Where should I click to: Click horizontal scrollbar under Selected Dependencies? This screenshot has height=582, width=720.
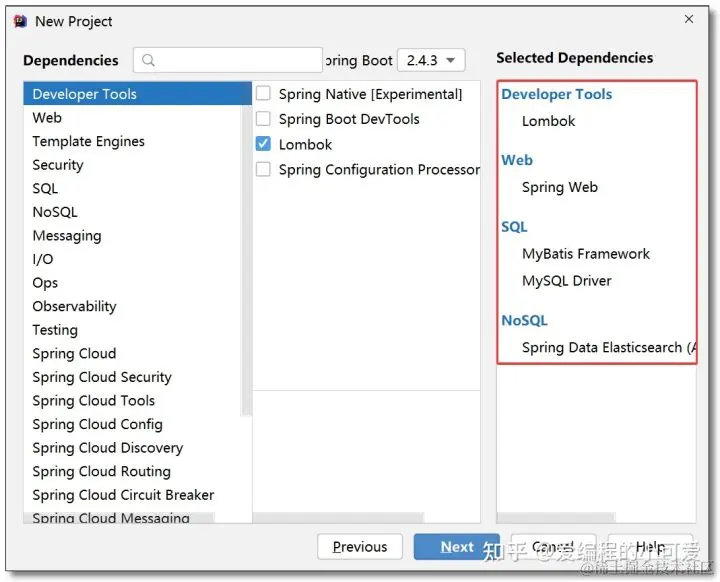pos(556,518)
